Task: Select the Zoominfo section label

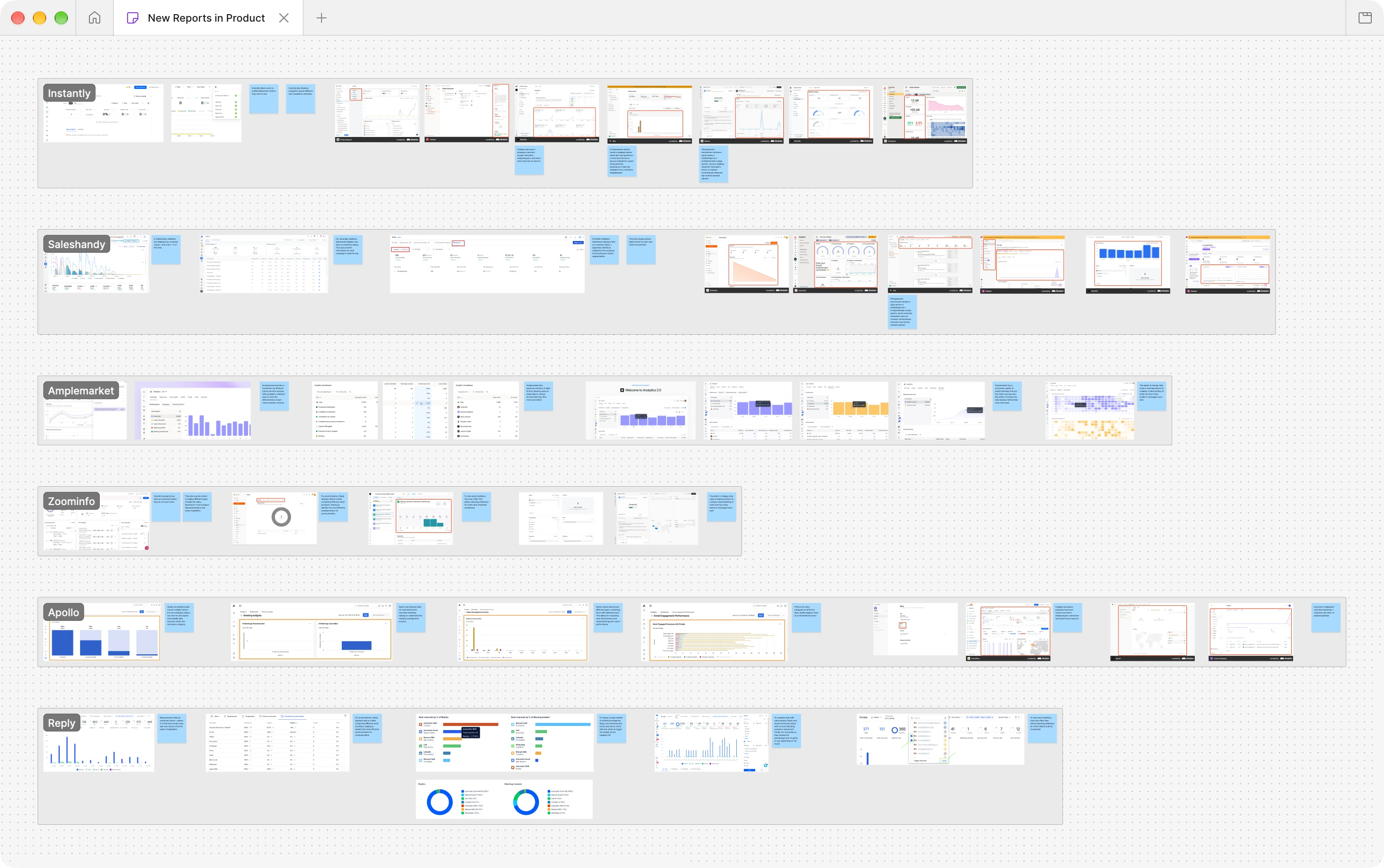Action: pyautogui.click(x=71, y=501)
